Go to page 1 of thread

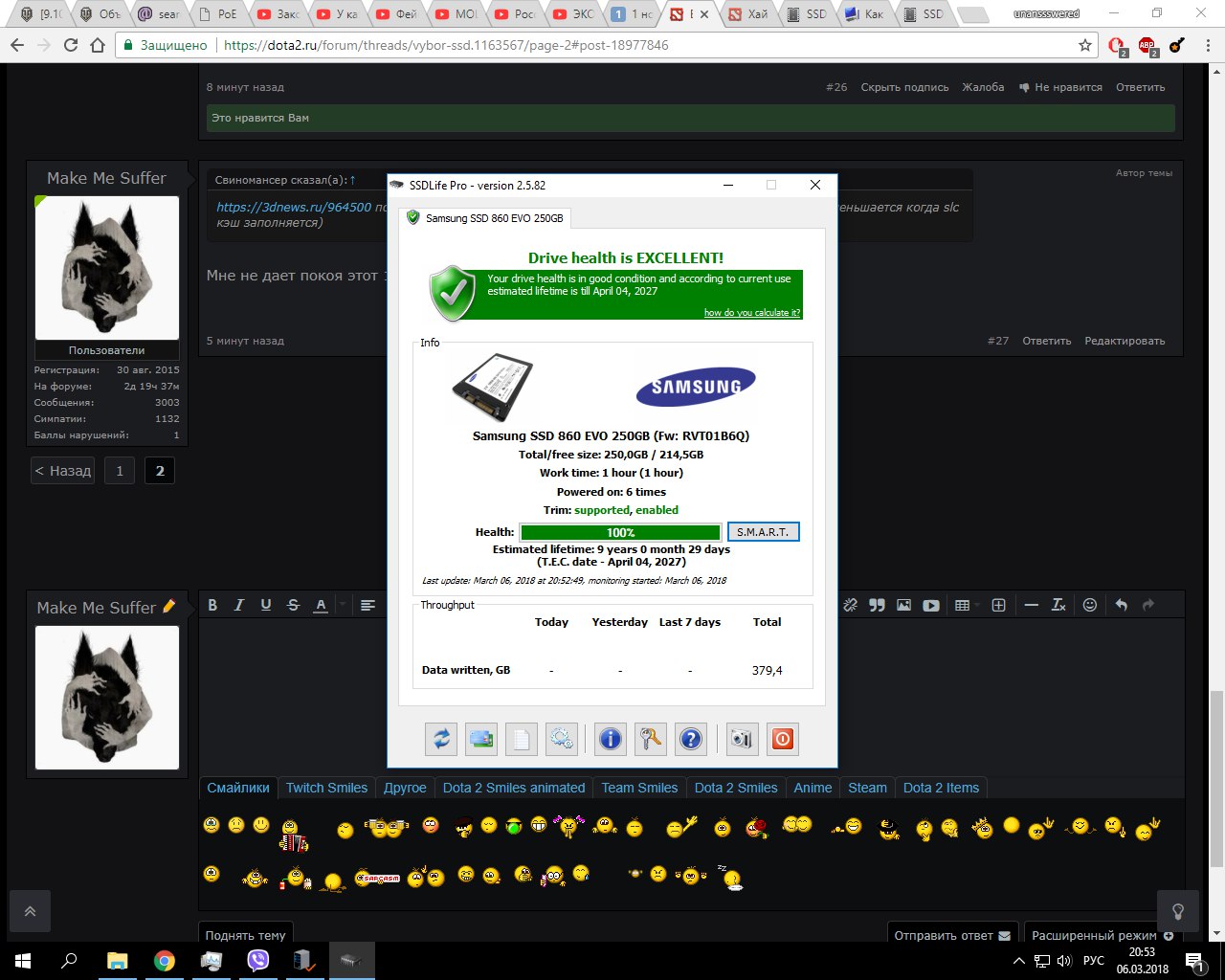tap(120, 471)
